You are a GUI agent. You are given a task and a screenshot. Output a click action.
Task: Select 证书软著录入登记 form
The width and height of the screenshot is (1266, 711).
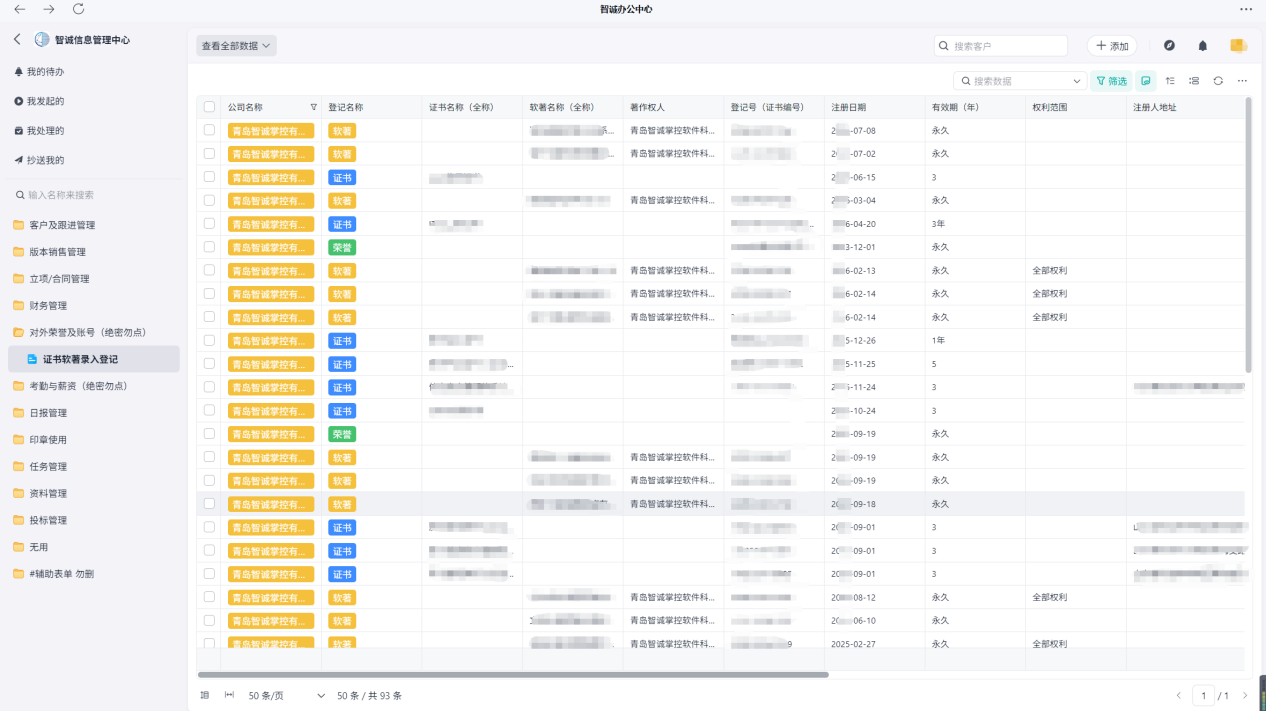click(94, 359)
